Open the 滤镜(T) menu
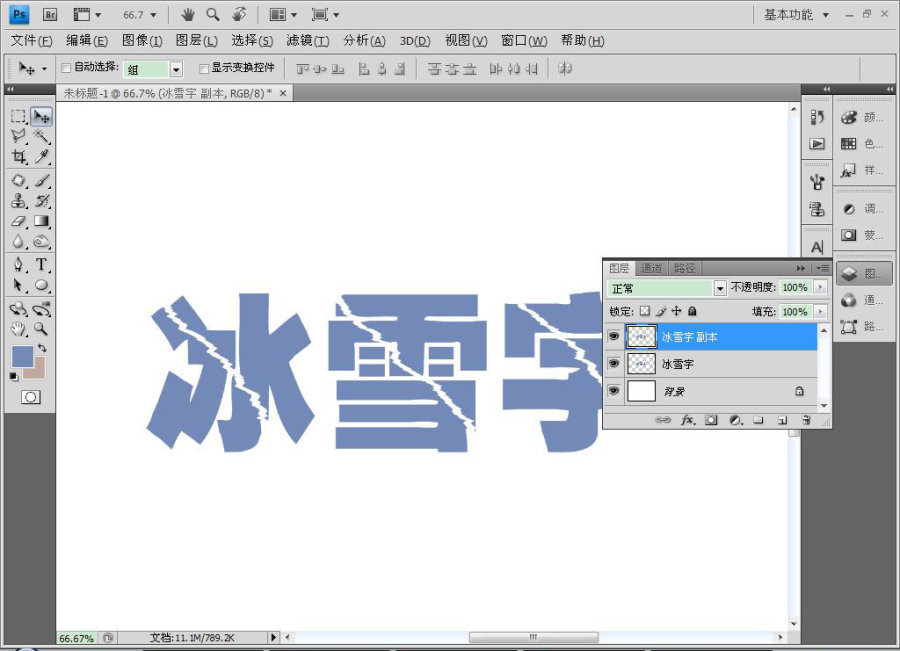The height and width of the screenshot is (651, 900). click(308, 41)
